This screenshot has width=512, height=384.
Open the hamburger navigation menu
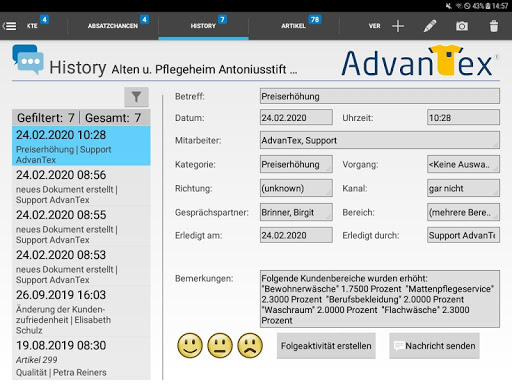click(x=9, y=26)
